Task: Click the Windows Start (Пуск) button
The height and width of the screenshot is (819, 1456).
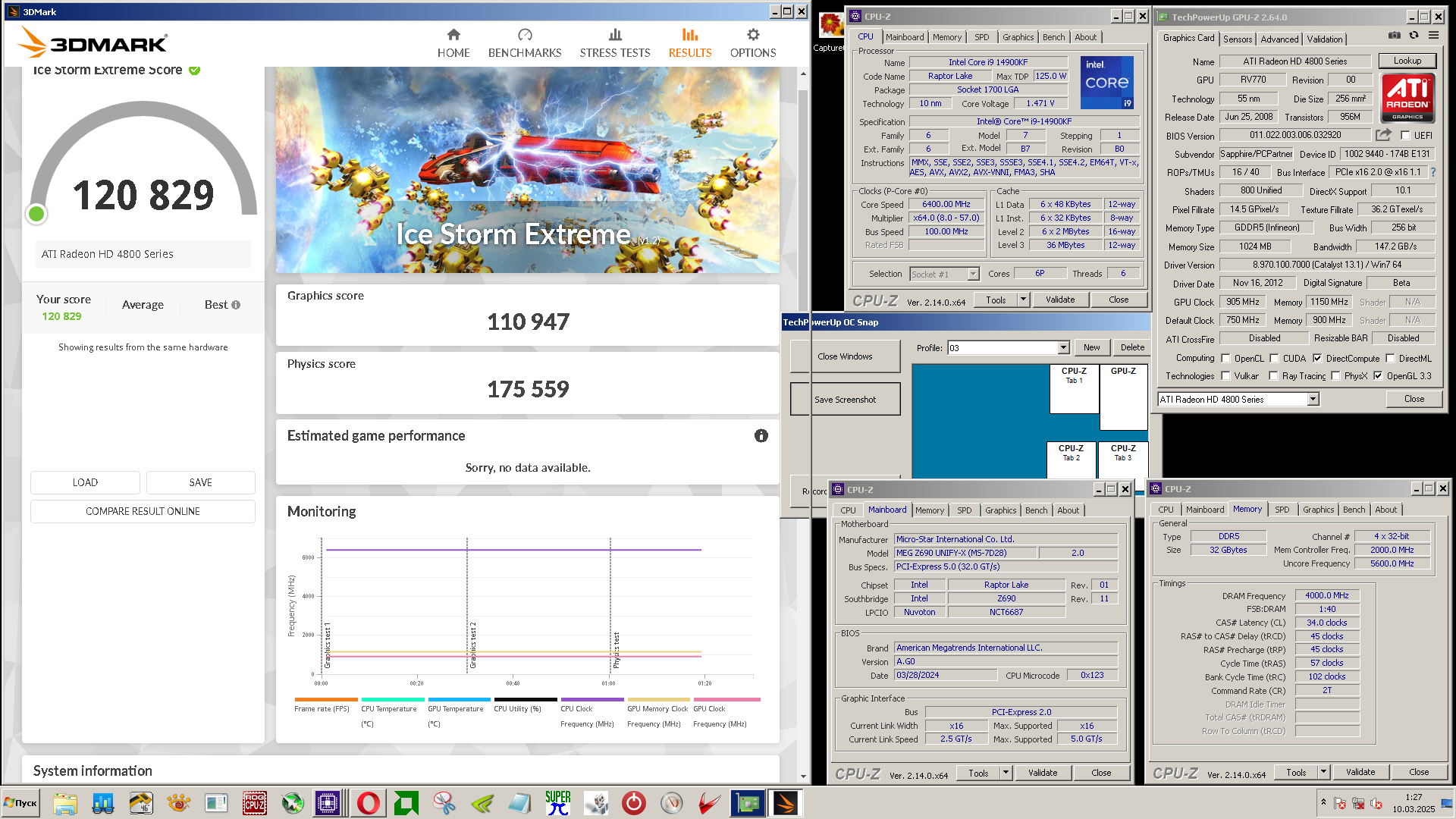Action: coord(20,803)
